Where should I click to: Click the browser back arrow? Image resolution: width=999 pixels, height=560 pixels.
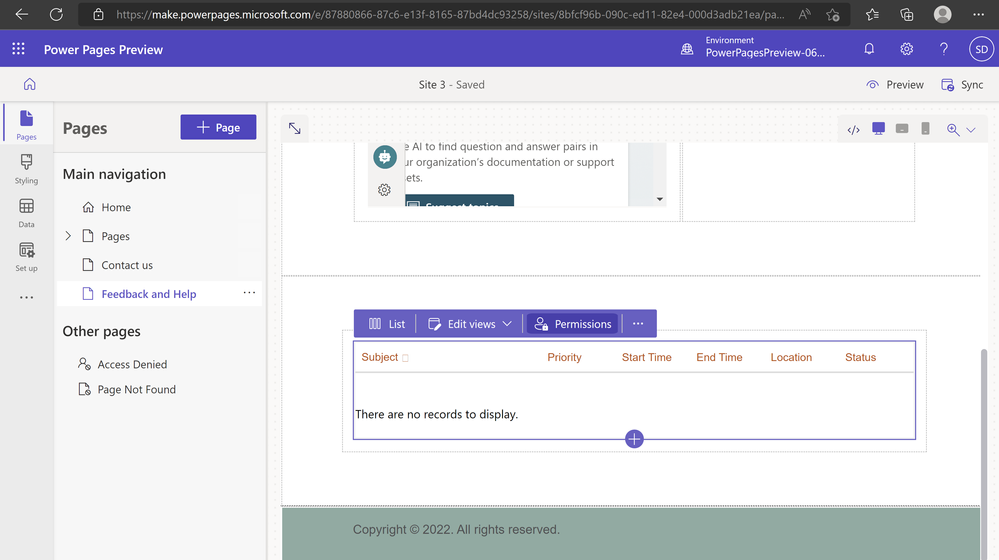click(21, 14)
